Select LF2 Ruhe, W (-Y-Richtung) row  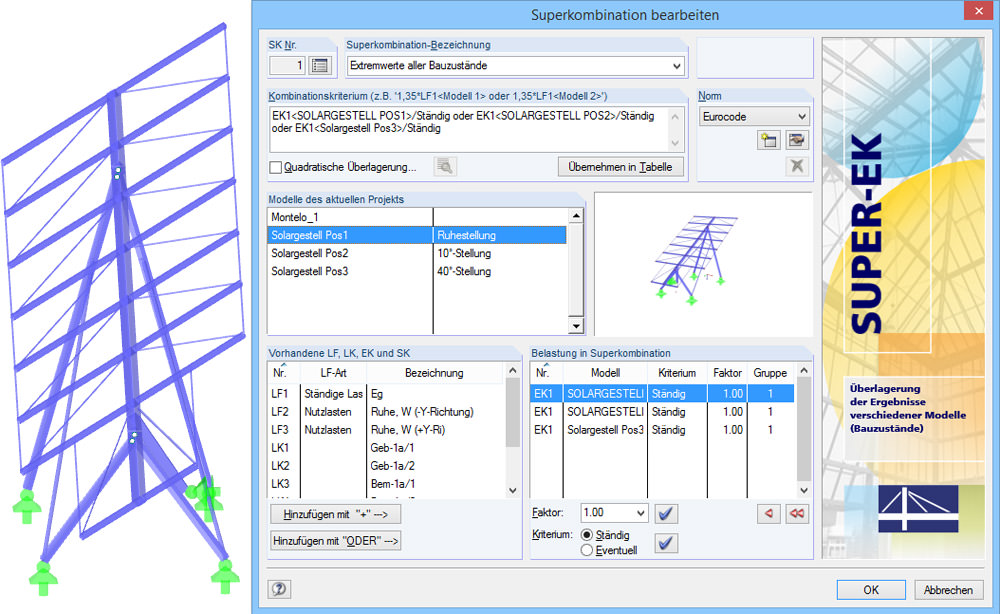coord(386,412)
